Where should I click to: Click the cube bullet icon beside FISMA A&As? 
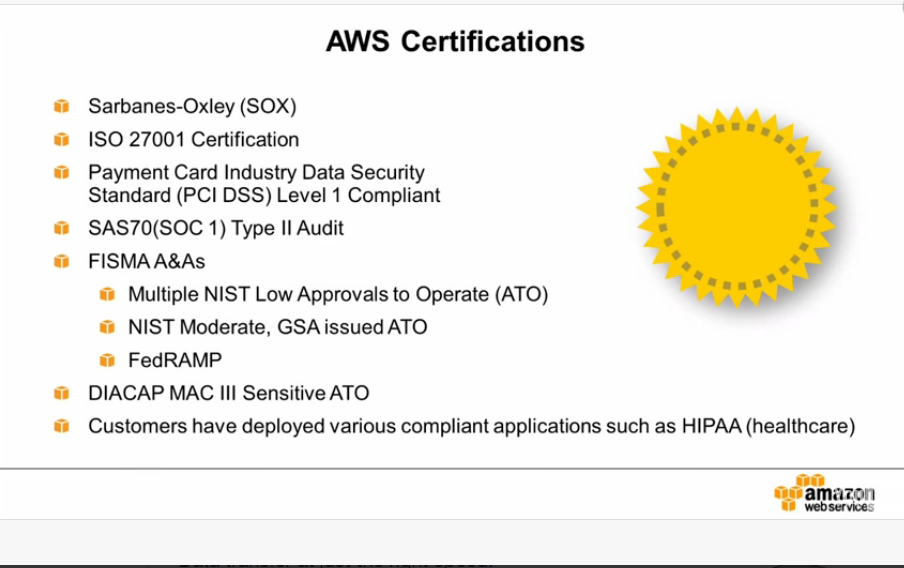[x=62, y=261]
